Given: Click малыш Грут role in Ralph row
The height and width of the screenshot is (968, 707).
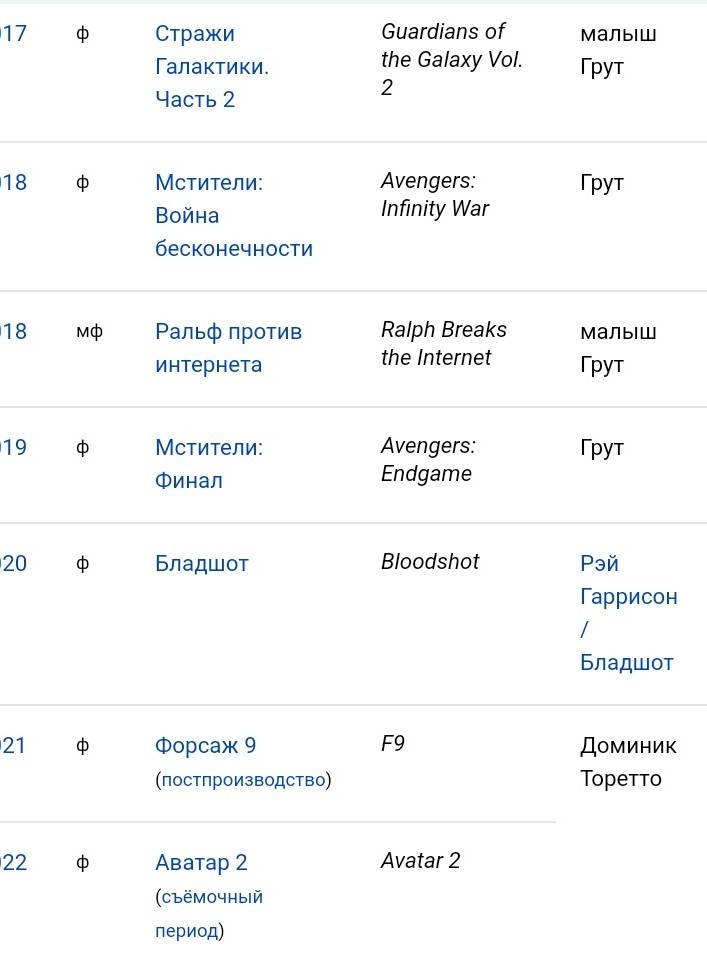Looking at the screenshot, I should (618, 348).
